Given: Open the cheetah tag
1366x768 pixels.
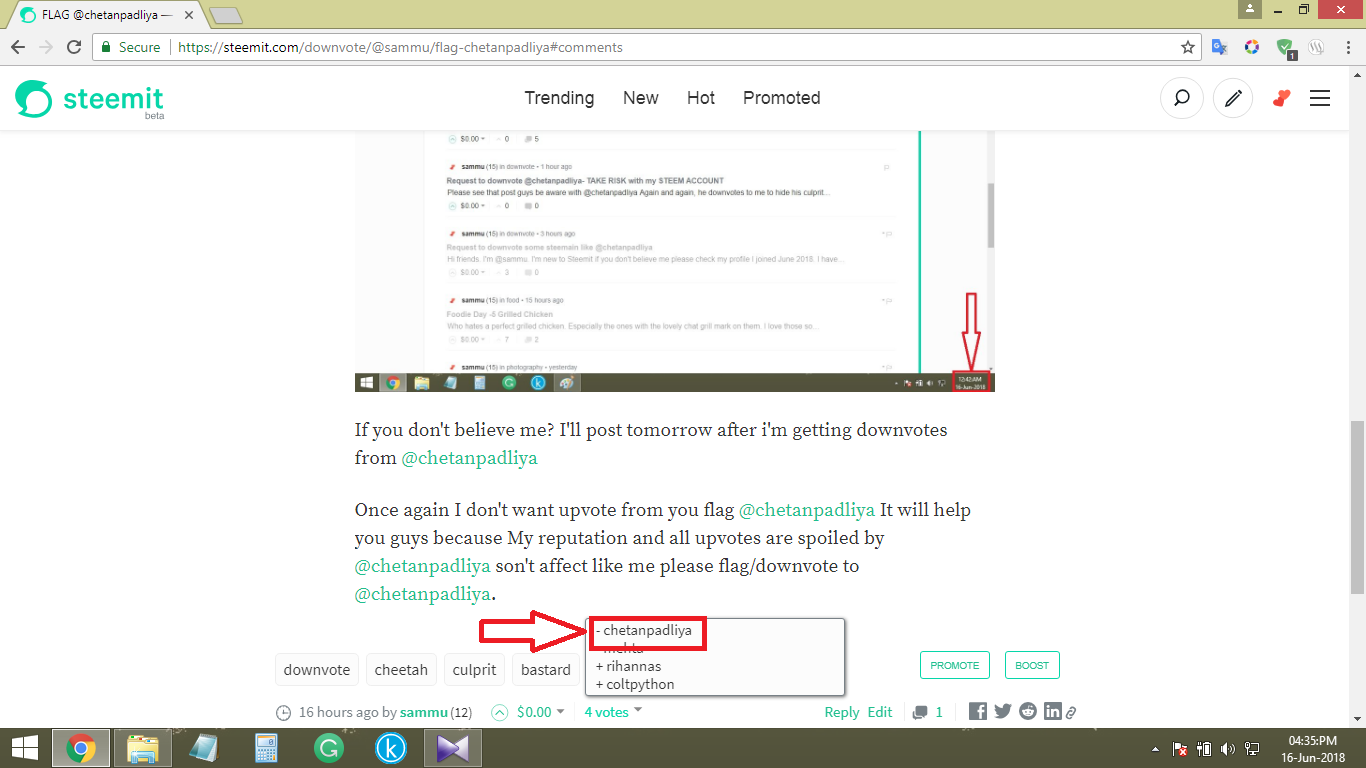Looking at the screenshot, I should [401, 669].
